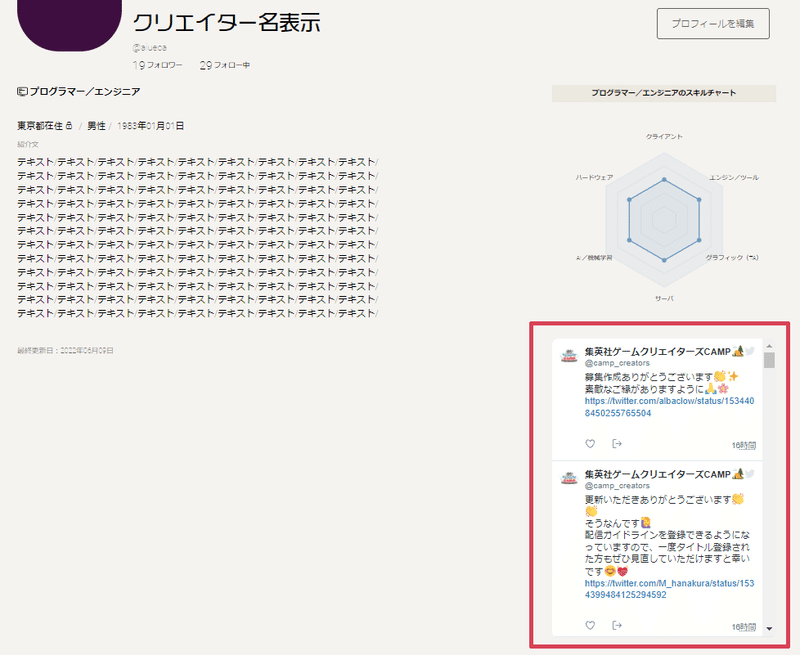Click the 男性 gender text
The width and height of the screenshot is (800, 655).
pyautogui.click(x=96, y=126)
